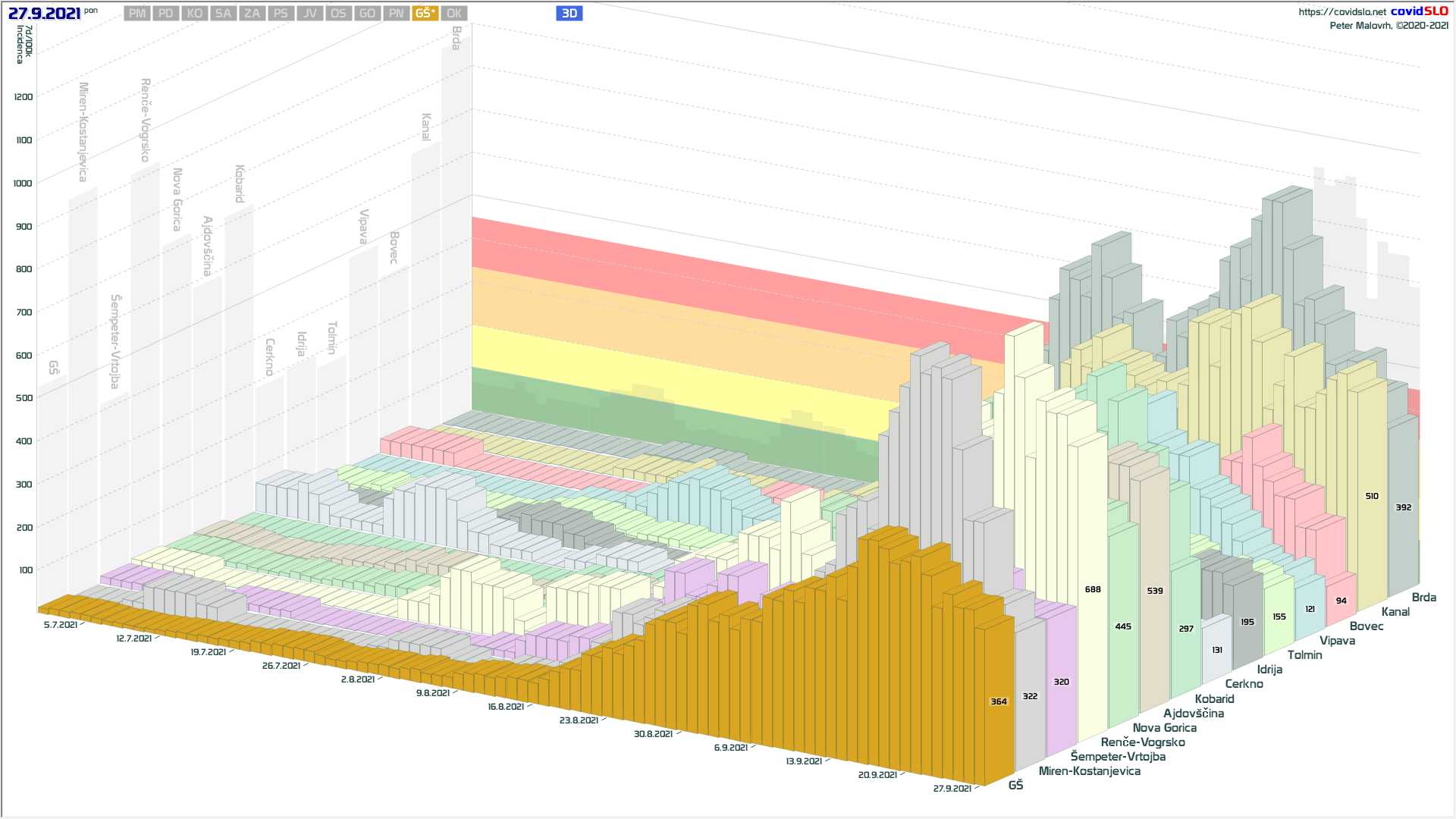1456x819 pixels.
Task: Click the 27.9.2021 date heading
Action: coord(44,14)
